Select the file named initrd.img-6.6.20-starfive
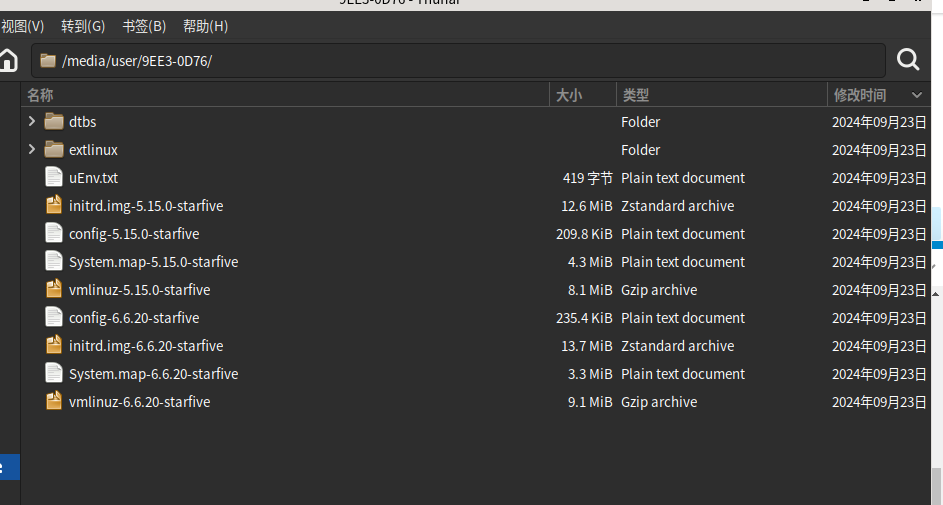This screenshot has width=943, height=505. click(146, 346)
